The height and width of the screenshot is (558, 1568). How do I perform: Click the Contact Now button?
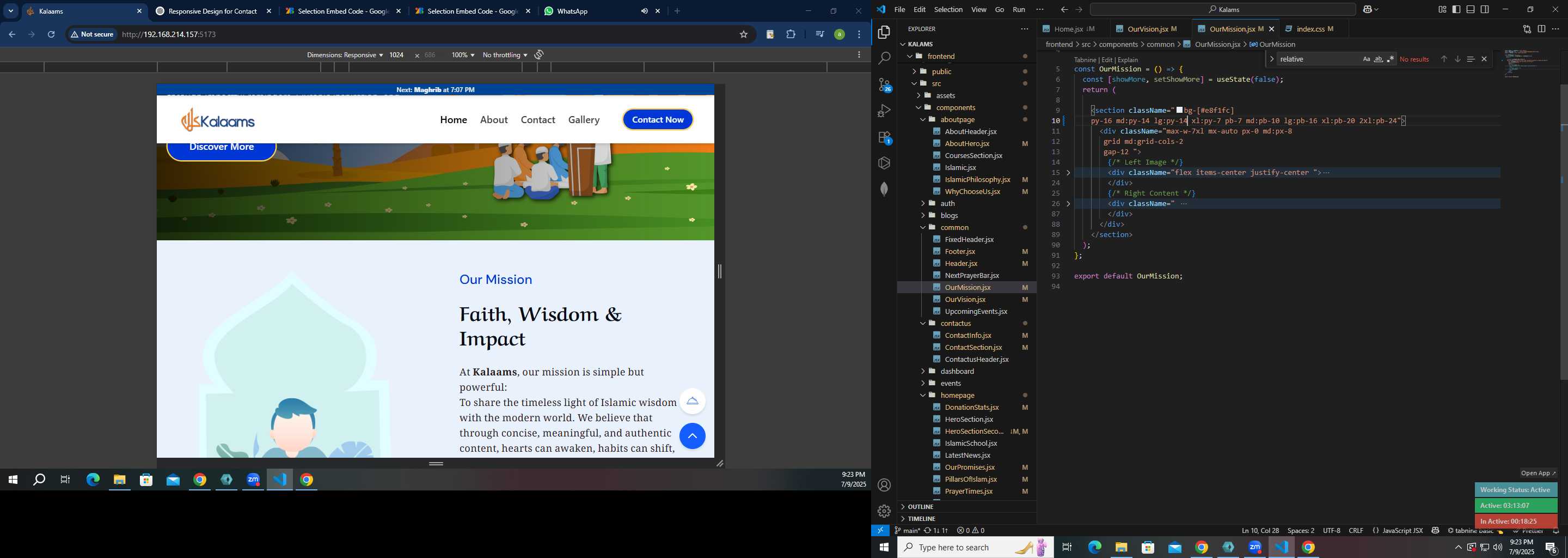pos(657,120)
